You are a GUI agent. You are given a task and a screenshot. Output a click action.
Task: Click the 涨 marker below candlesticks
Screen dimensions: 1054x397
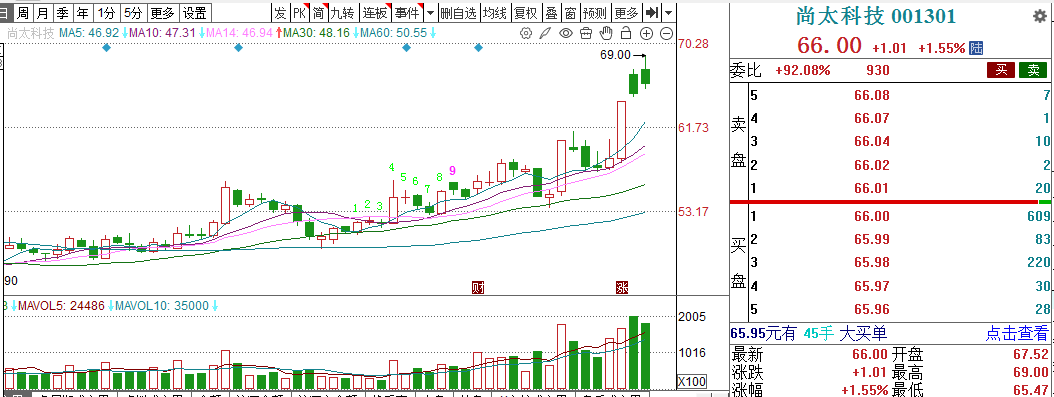tap(622, 288)
